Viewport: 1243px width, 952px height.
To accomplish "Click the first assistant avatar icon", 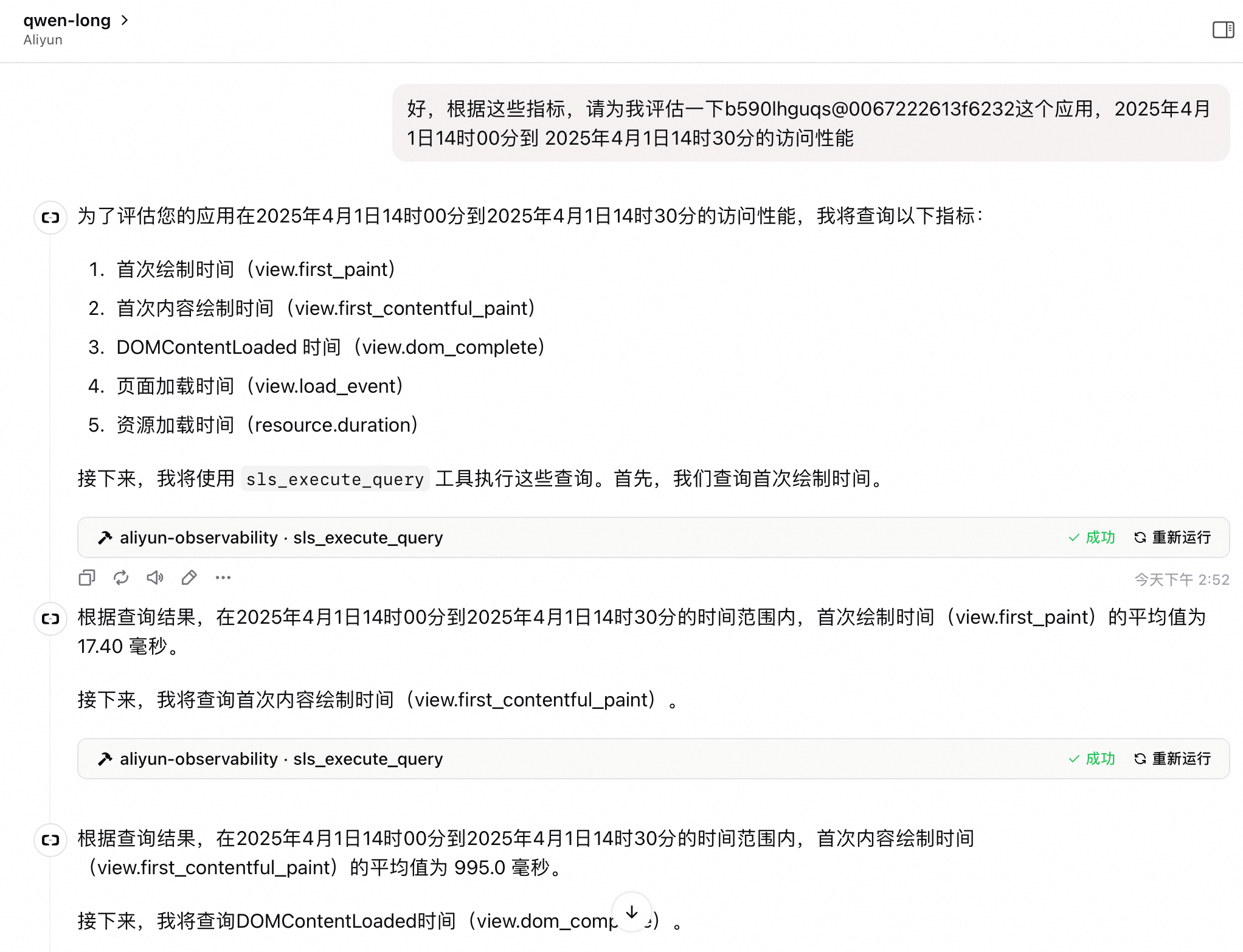I will point(50,217).
